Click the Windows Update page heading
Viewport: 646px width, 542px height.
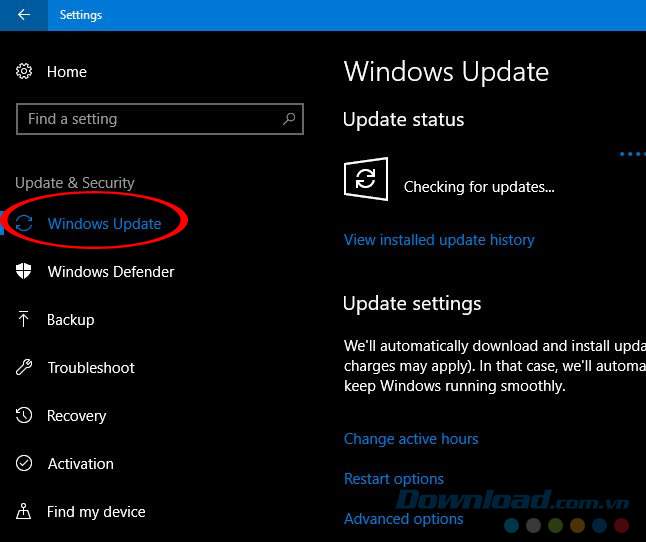(x=446, y=72)
